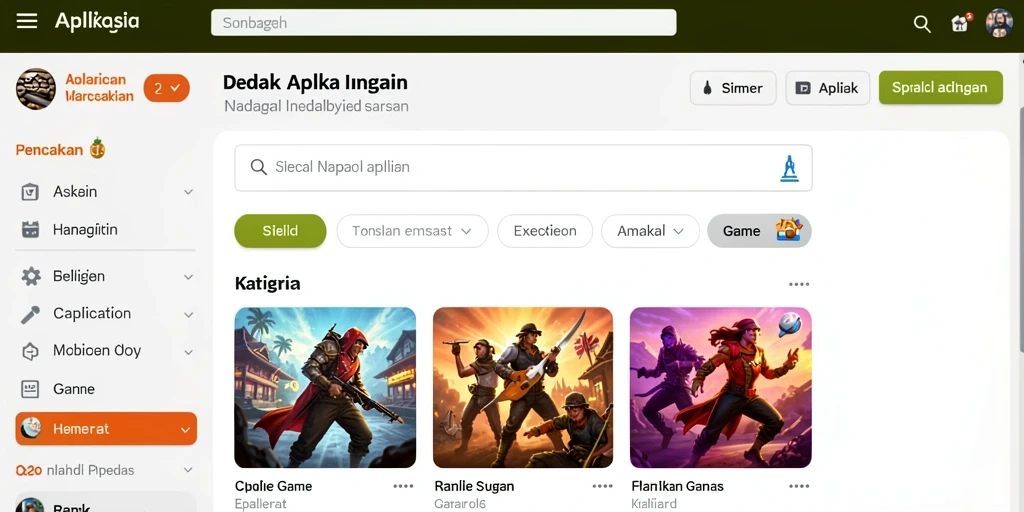Click the Katigria heading text
Screen dimensions: 1024x512
(267, 283)
